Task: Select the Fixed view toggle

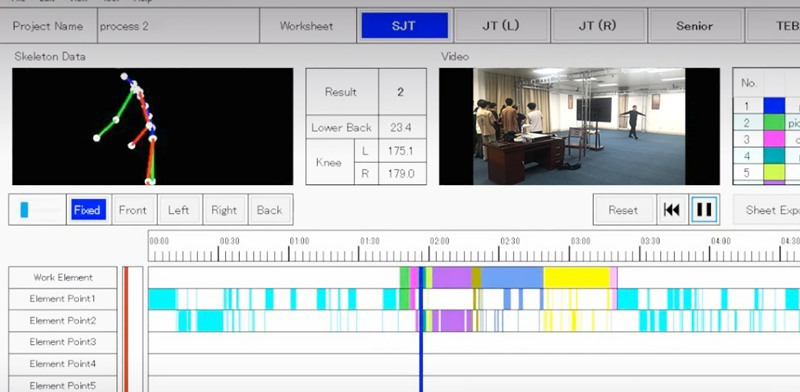Action: [x=89, y=210]
